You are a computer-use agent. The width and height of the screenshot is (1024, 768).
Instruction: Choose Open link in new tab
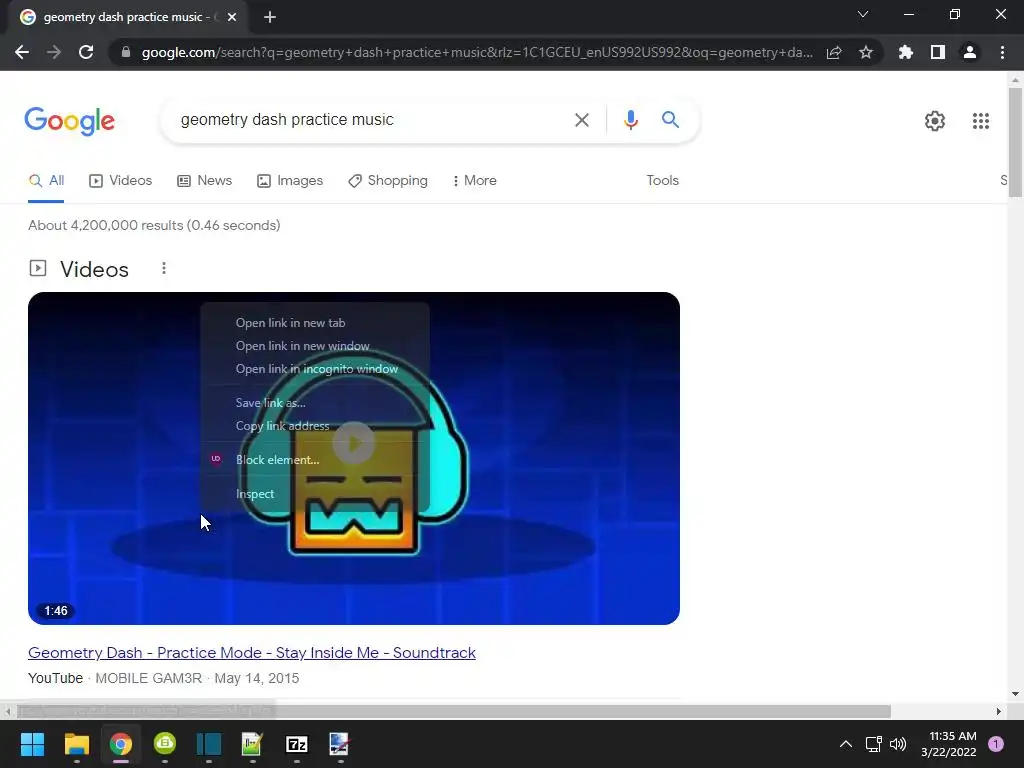coord(315,323)
